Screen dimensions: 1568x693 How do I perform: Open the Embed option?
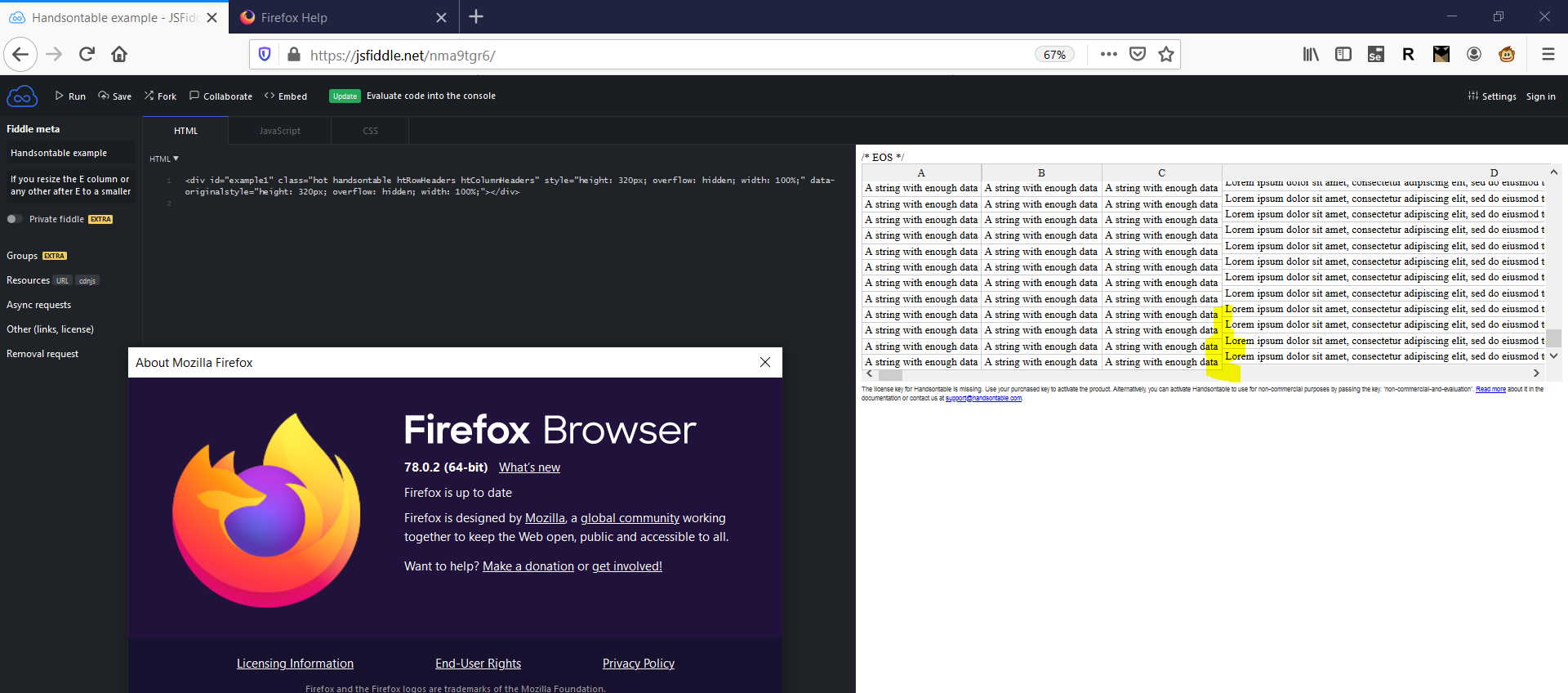click(x=286, y=96)
